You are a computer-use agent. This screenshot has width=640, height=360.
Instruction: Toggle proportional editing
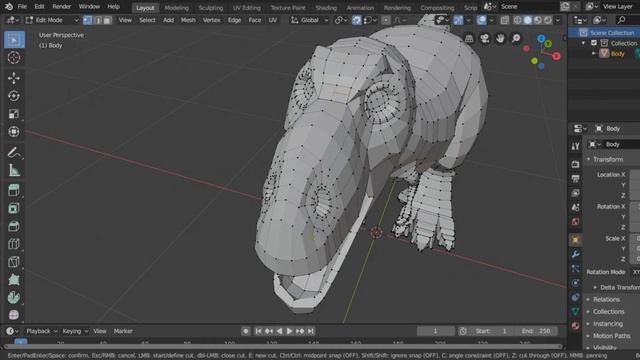click(x=386, y=20)
